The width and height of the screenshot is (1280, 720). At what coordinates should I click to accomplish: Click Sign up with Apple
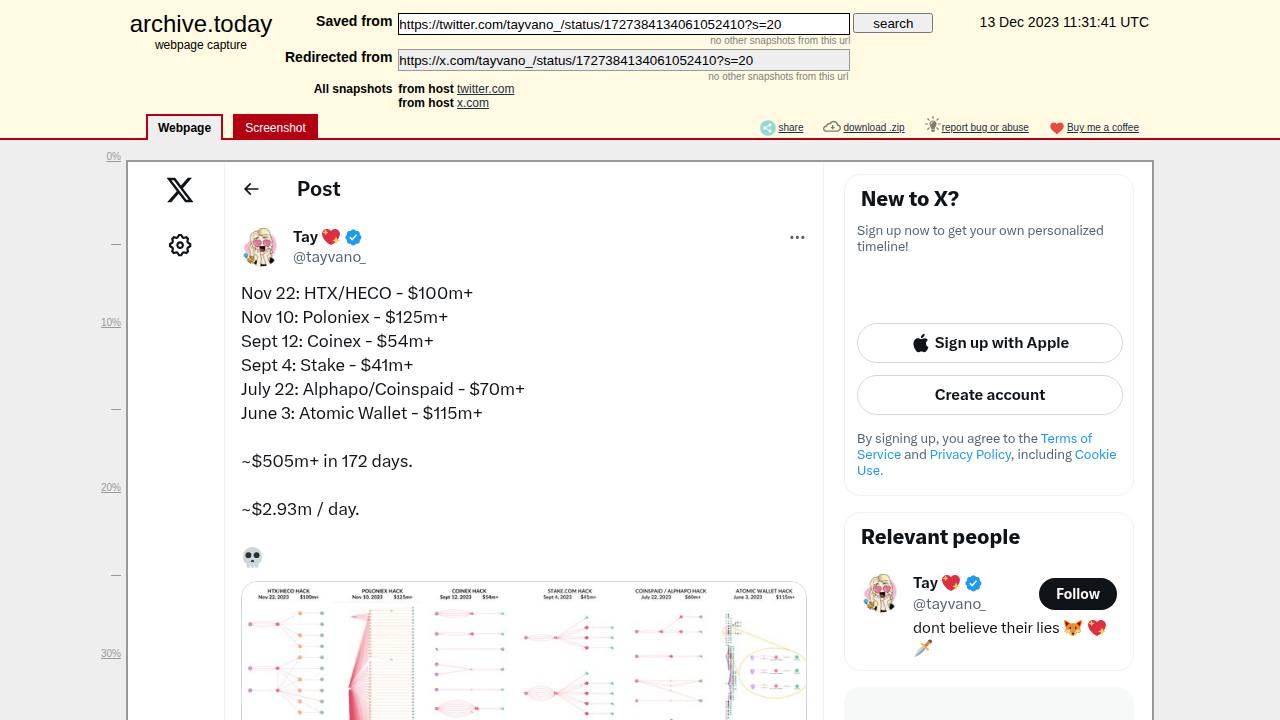pyautogui.click(x=990, y=343)
